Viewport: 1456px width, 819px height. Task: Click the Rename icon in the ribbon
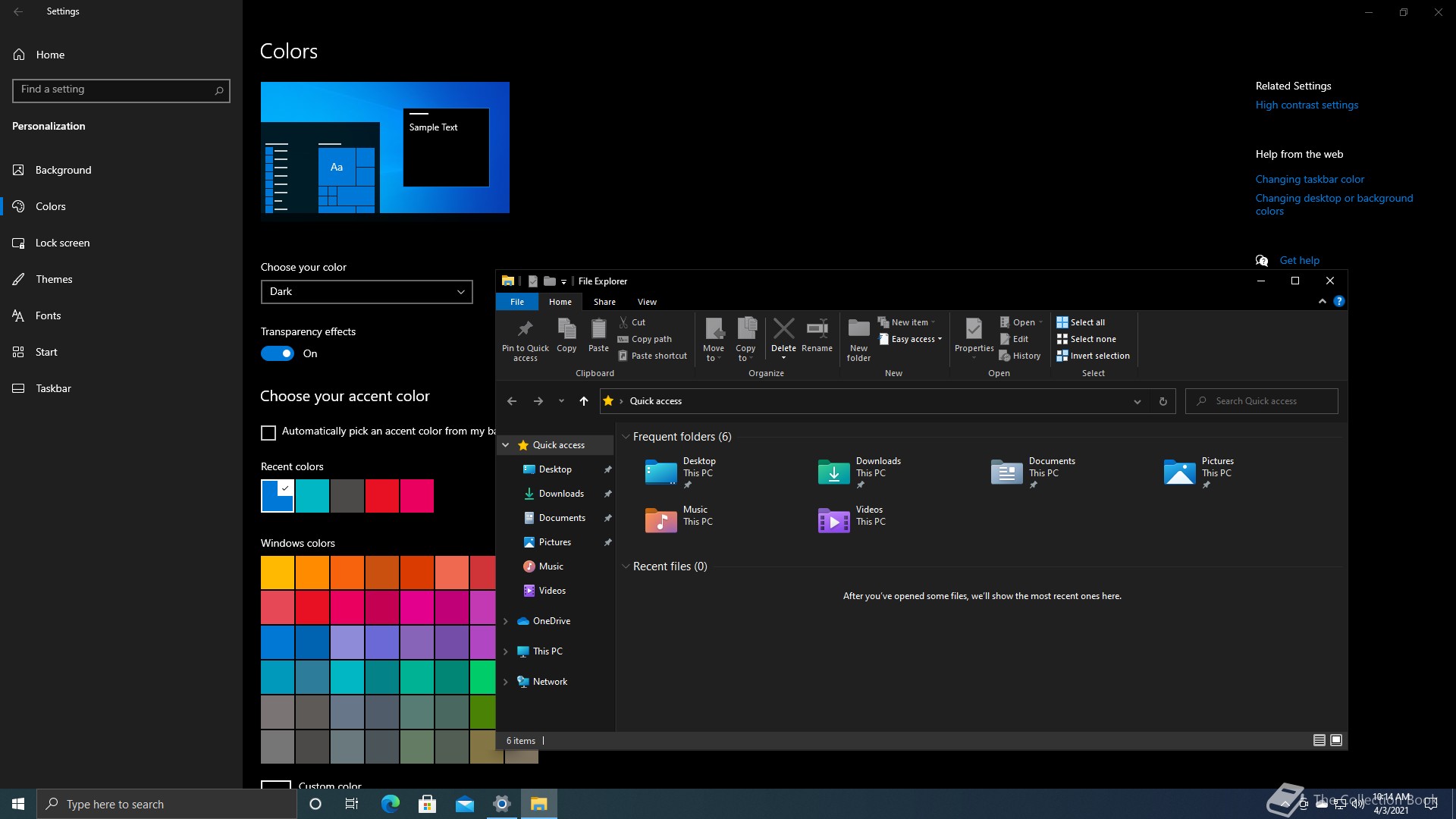click(817, 335)
